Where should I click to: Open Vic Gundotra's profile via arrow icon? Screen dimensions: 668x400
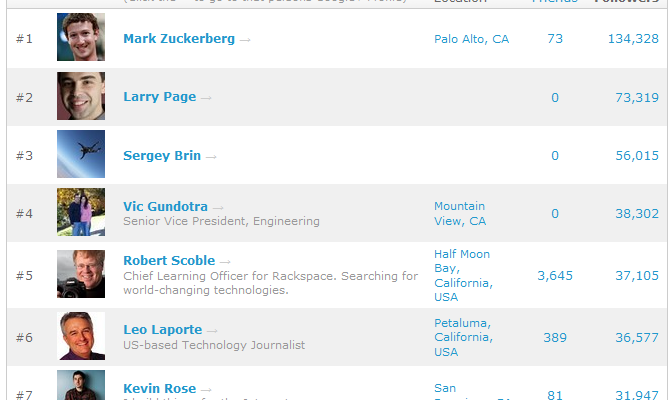pos(218,207)
